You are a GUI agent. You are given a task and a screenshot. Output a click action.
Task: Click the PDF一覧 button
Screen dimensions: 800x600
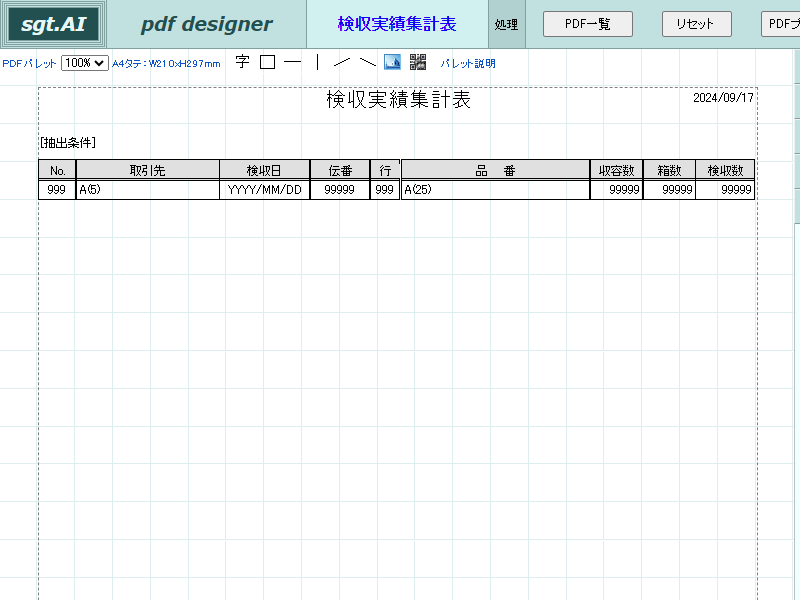click(x=588, y=24)
